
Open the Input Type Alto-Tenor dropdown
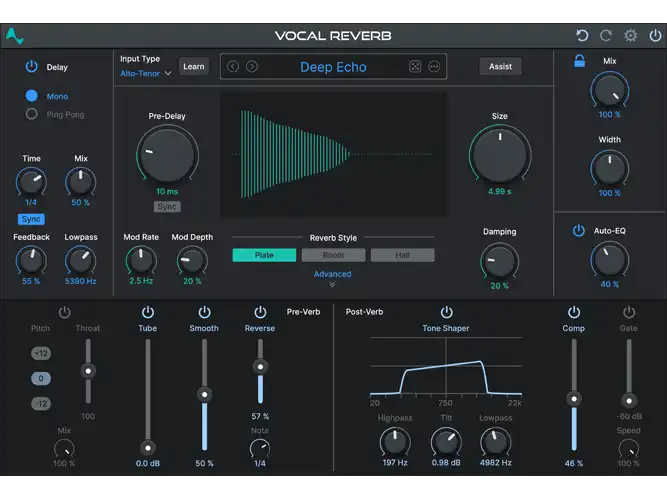click(145, 73)
